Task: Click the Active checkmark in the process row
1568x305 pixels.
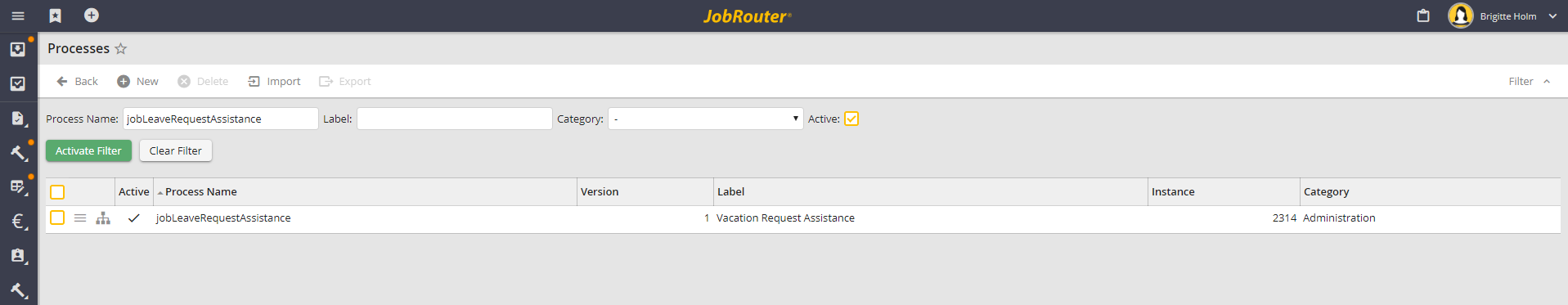Action: point(134,218)
